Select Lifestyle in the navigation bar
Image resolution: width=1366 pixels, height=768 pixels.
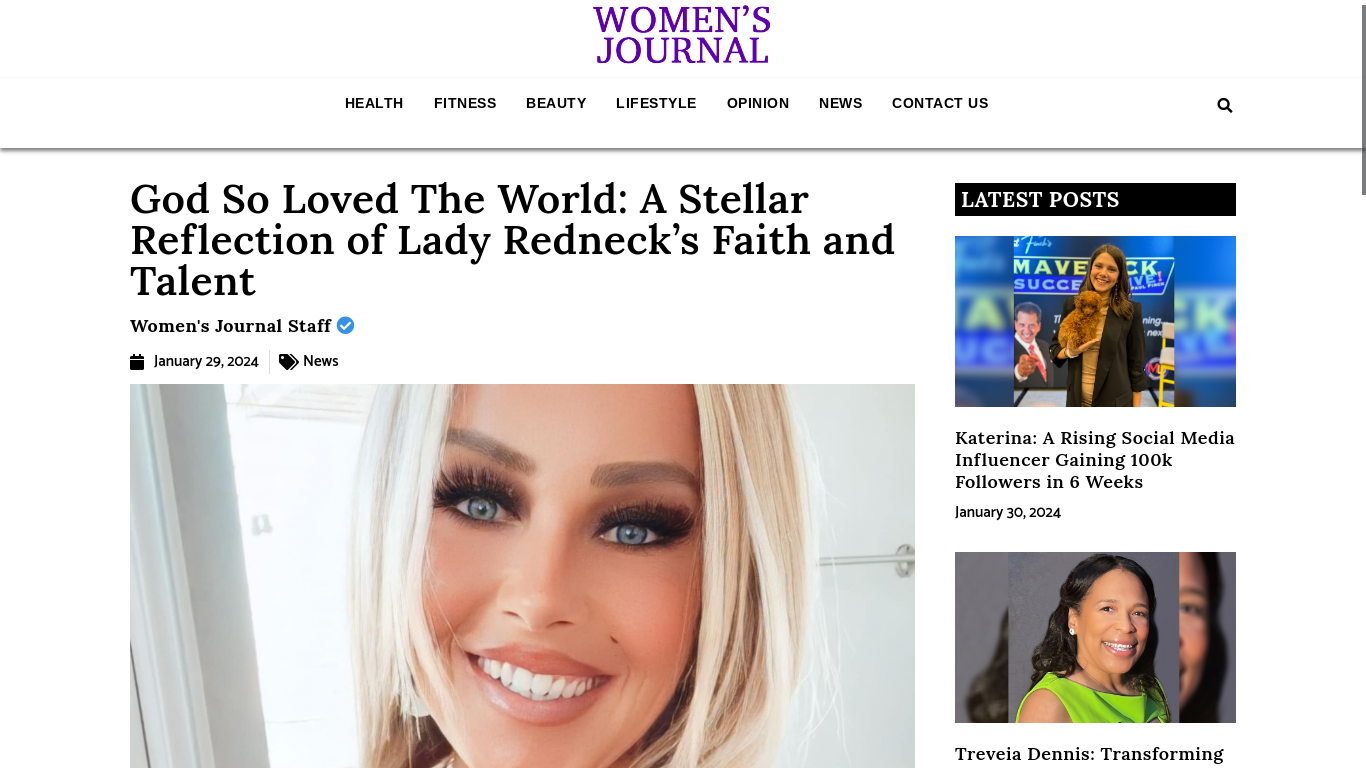656,103
